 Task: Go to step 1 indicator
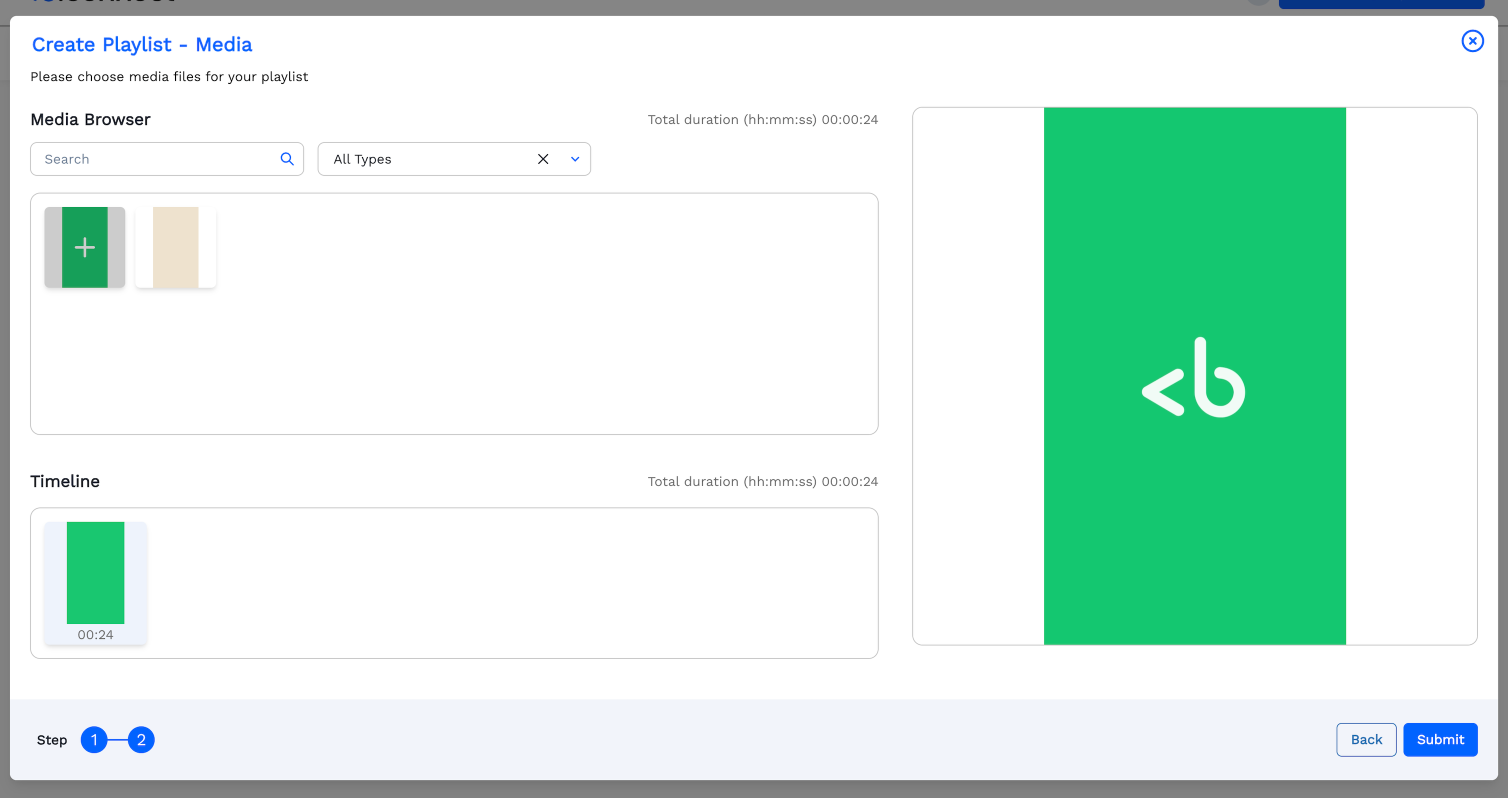(94, 740)
